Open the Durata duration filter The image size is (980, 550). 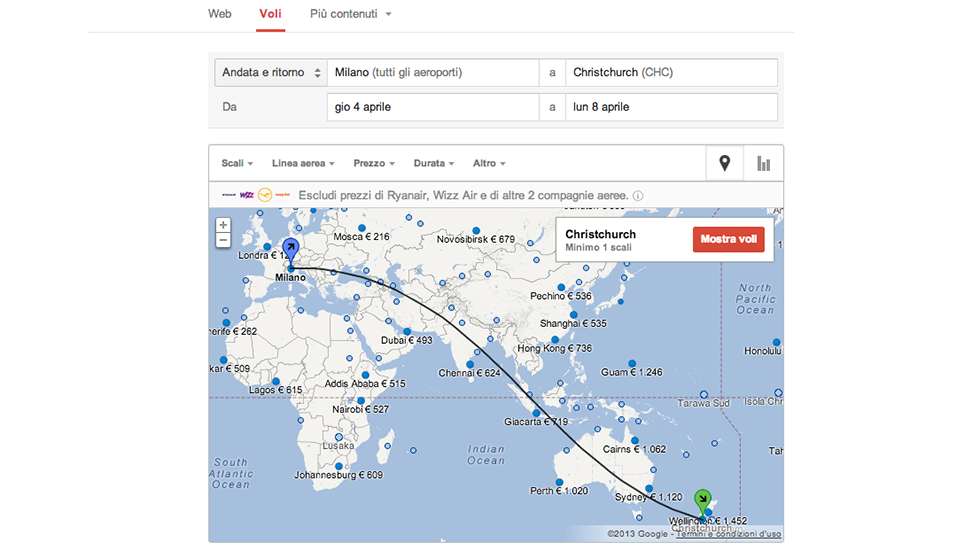(433, 163)
